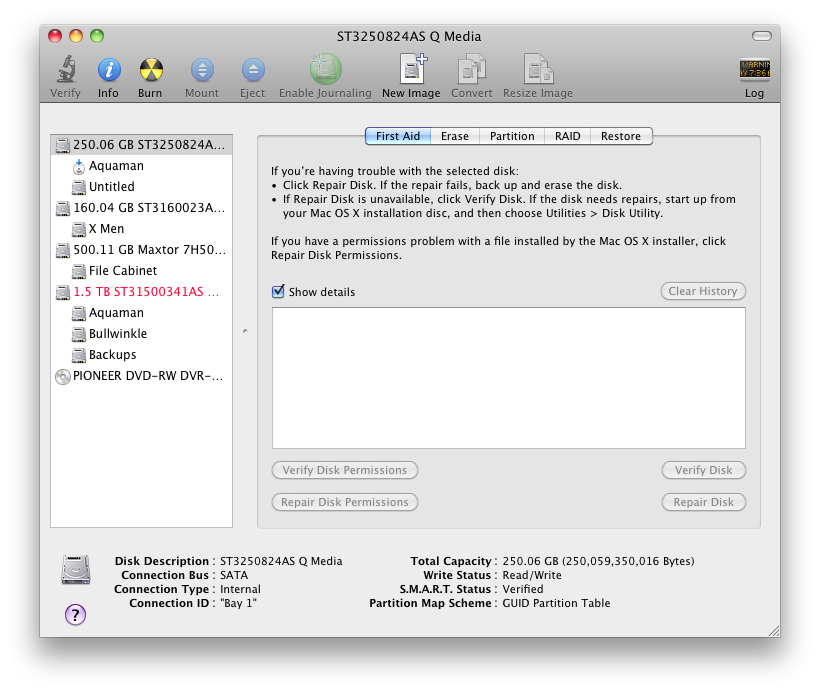820x692 pixels.
Task: Open Info for the selected disk
Action: point(109,70)
